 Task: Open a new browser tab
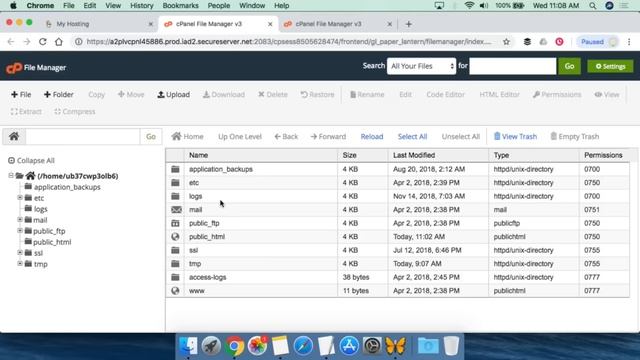coord(409,24)
